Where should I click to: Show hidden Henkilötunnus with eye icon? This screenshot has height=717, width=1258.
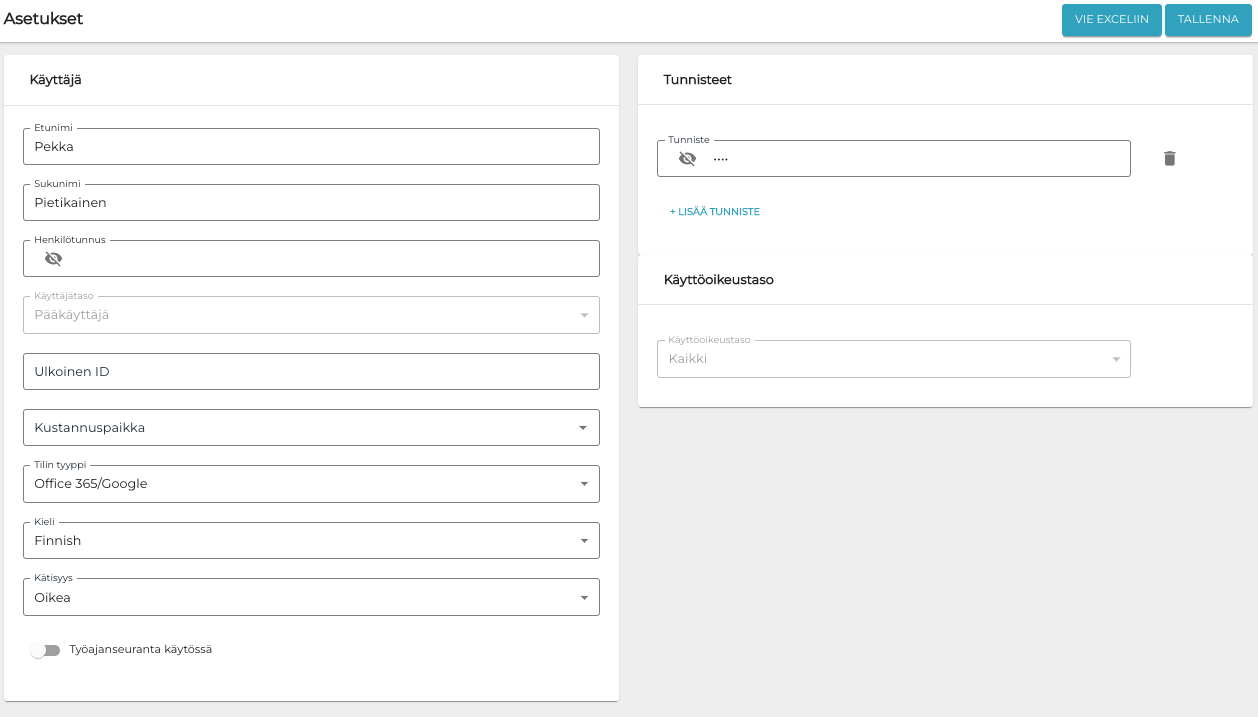(53, 258)
